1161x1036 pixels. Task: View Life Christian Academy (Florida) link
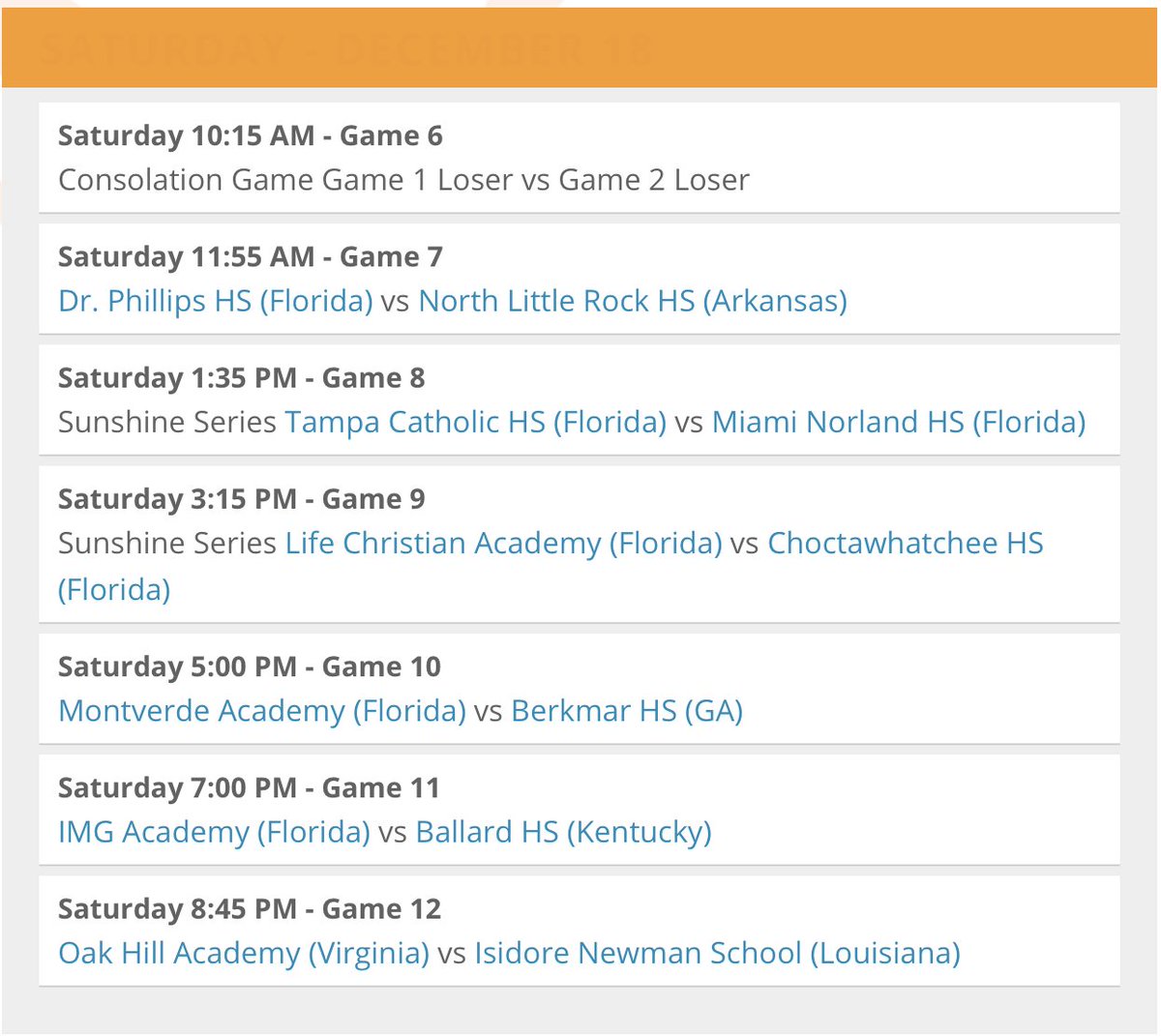click(x=504, y=543)
